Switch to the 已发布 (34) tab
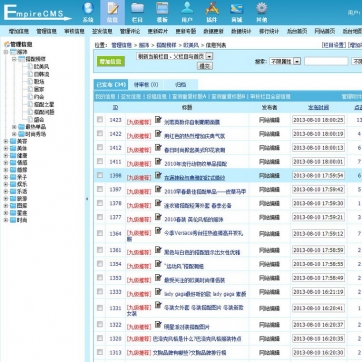The image size is (362, 362). pyautogui.click(x=111, y=85)
